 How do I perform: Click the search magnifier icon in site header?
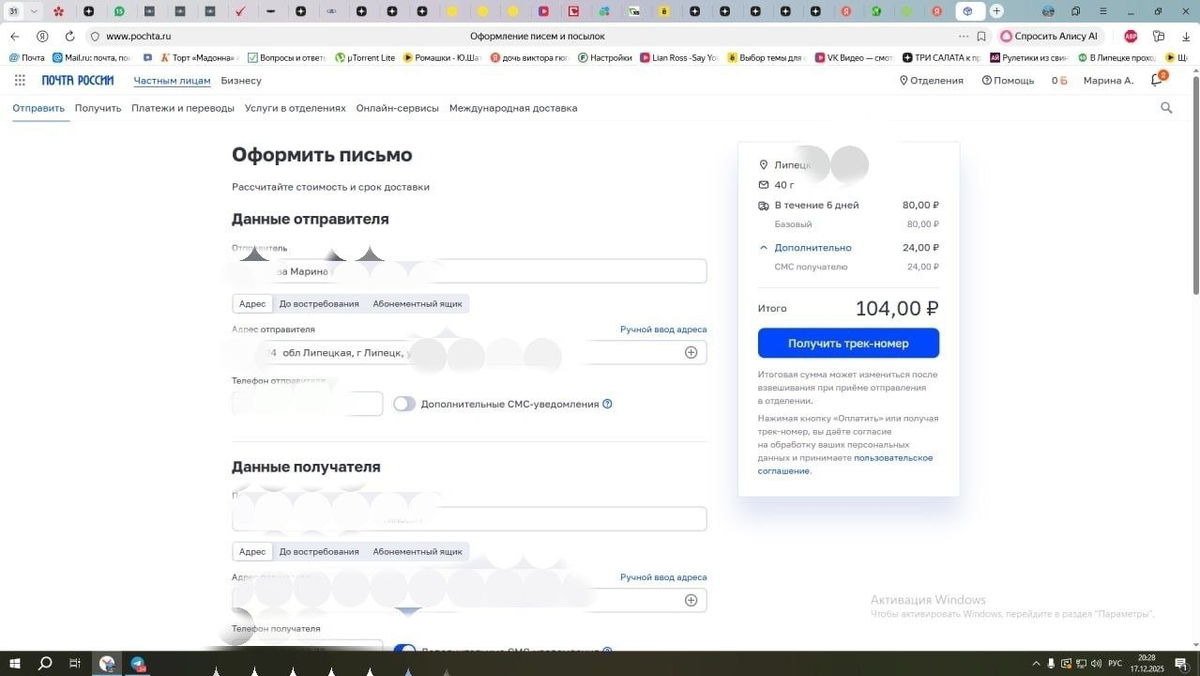click(x=1166, y=107)
